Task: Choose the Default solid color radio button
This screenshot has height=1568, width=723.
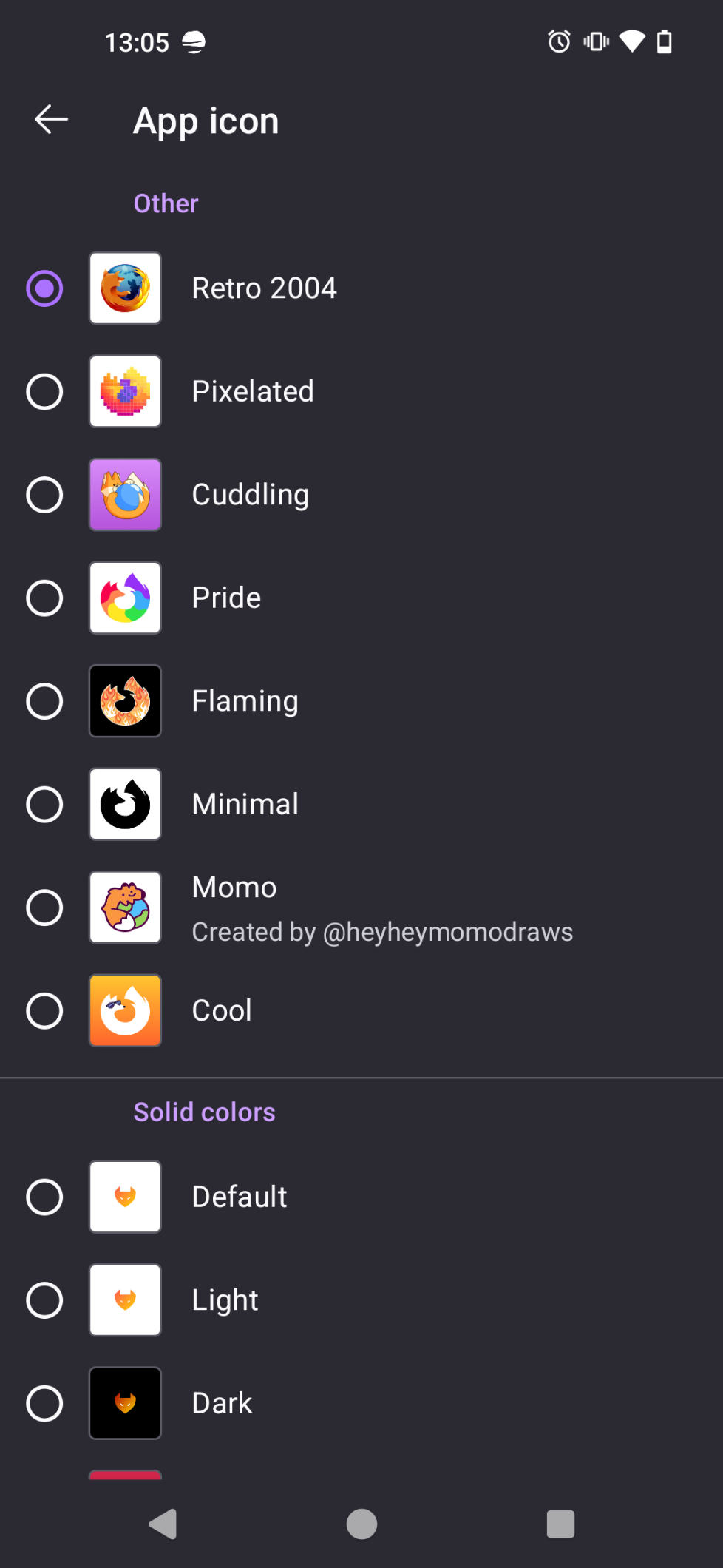Action: [x=44, y=1197]
